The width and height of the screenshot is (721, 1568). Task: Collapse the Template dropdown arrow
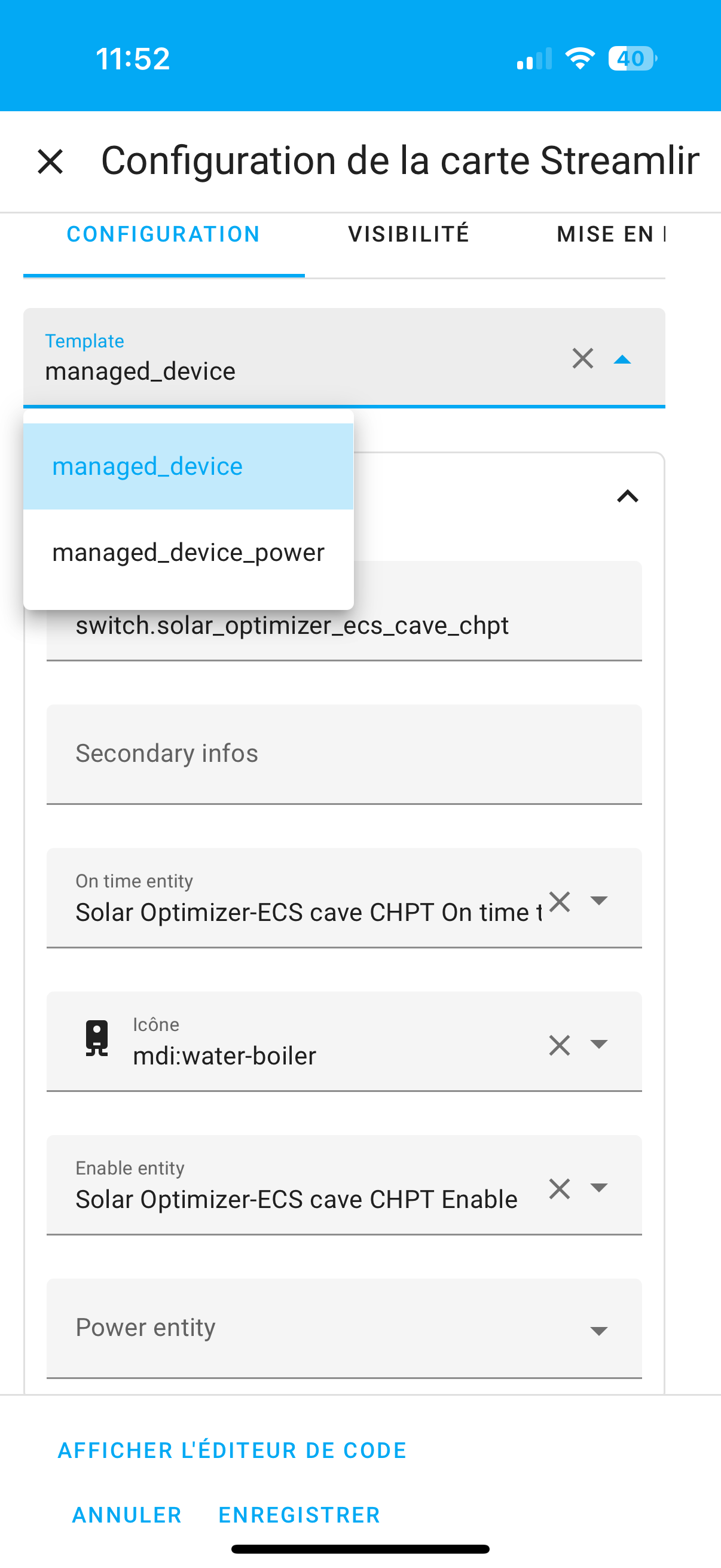[x=622, y=359]
